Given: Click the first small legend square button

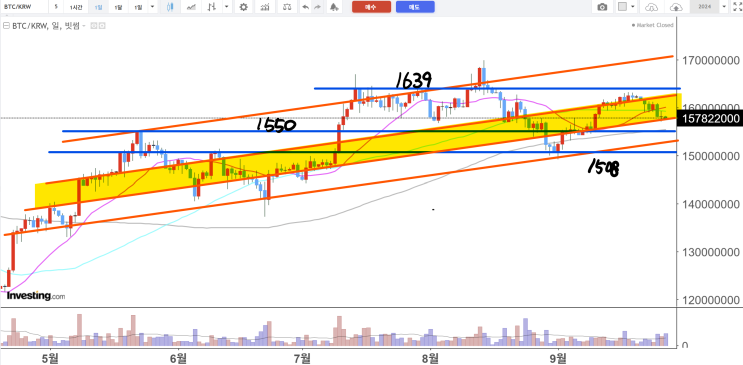Looking at the screenshot, I should coord(93,26).
